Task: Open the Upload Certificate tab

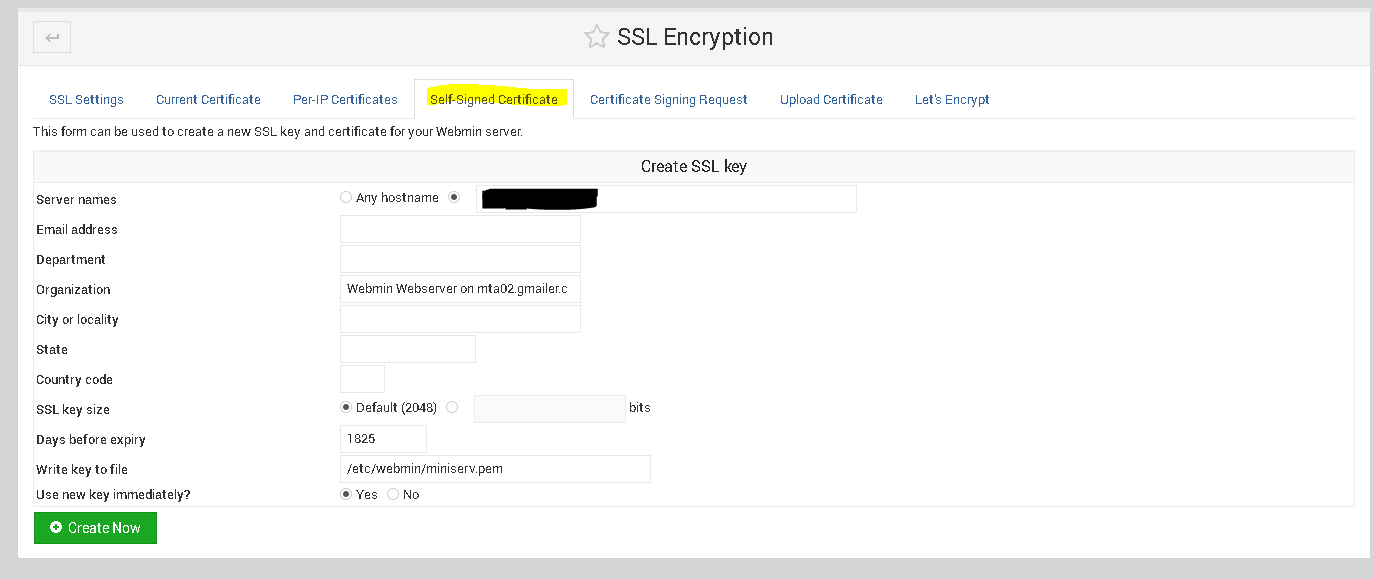Action: tap(831, 99)
